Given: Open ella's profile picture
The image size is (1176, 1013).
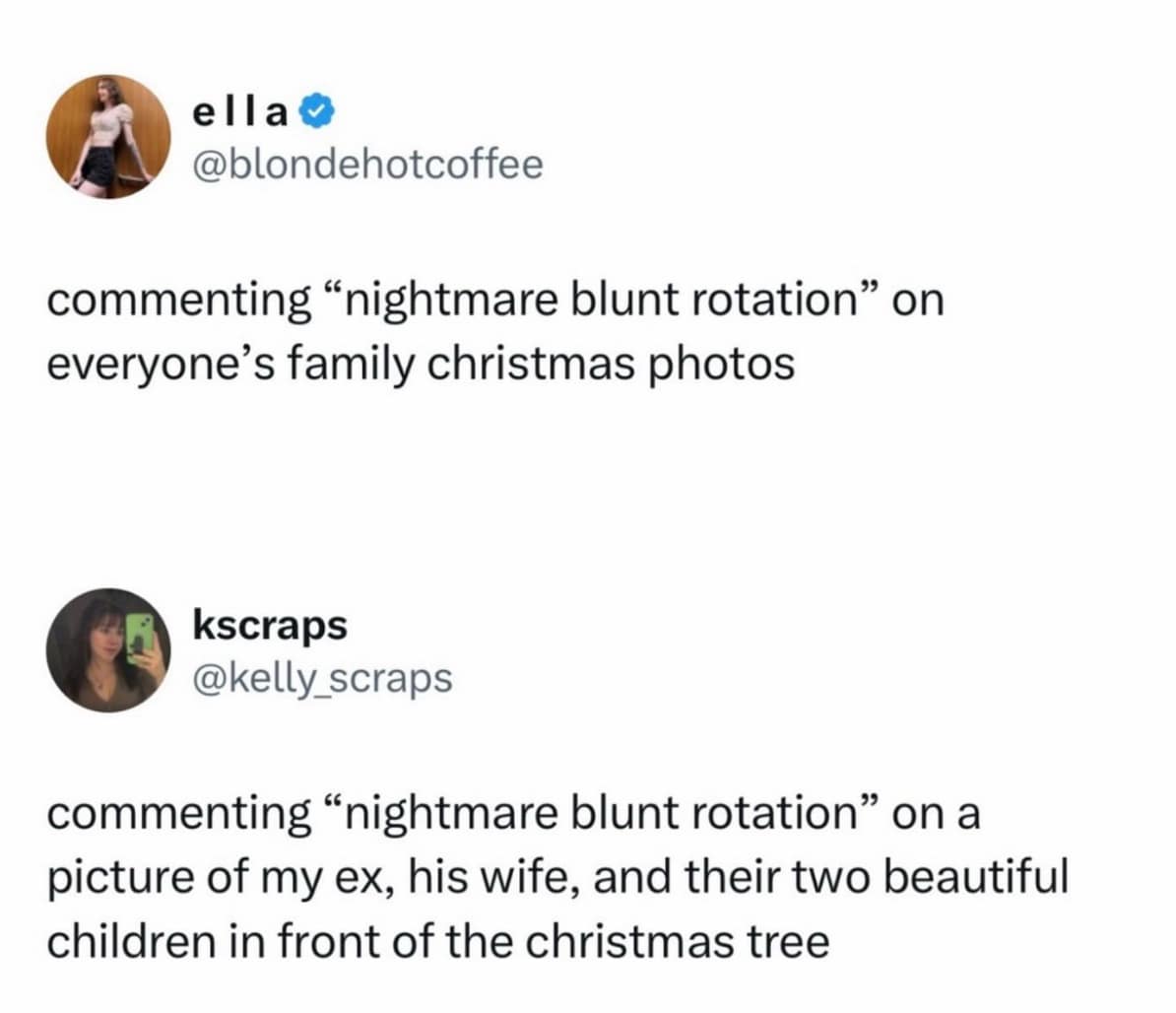Looking at the screenshot, I should [108, 136].
